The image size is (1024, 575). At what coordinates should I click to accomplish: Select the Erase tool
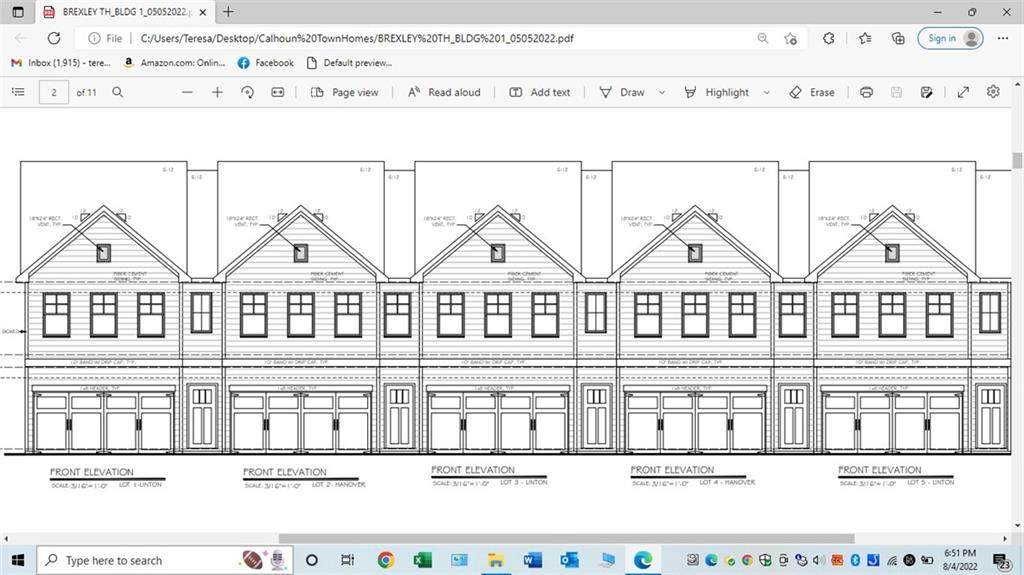click(x=812, y=92)
